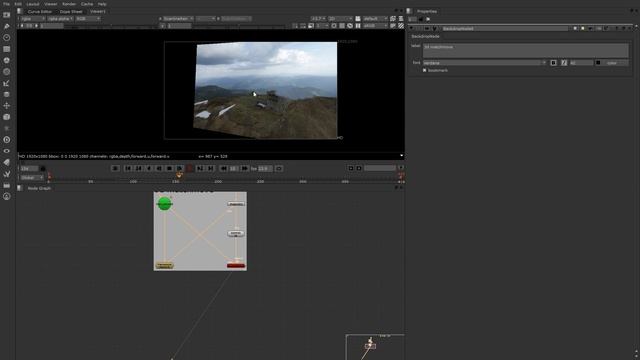Open the Time nodes toolbar menu
The height and width of the screenshot is (360, 640).
(7, 38)
